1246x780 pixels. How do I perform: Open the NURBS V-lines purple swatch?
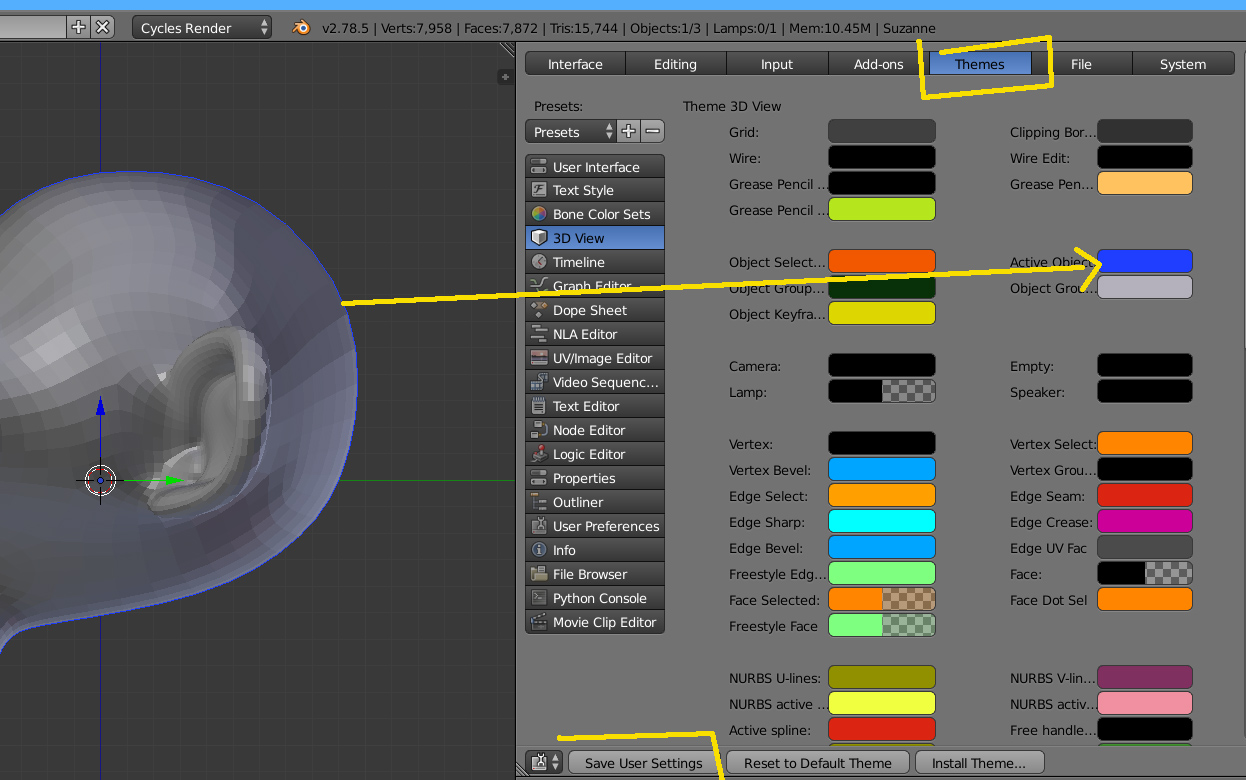pyautogui.click(x=1145, y=677)
